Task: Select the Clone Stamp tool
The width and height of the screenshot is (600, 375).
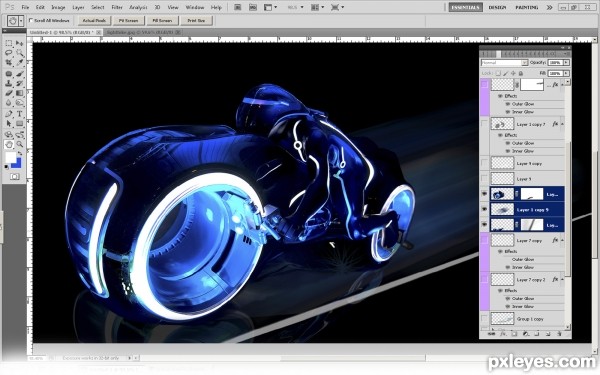Action: [x=8, y=83]
